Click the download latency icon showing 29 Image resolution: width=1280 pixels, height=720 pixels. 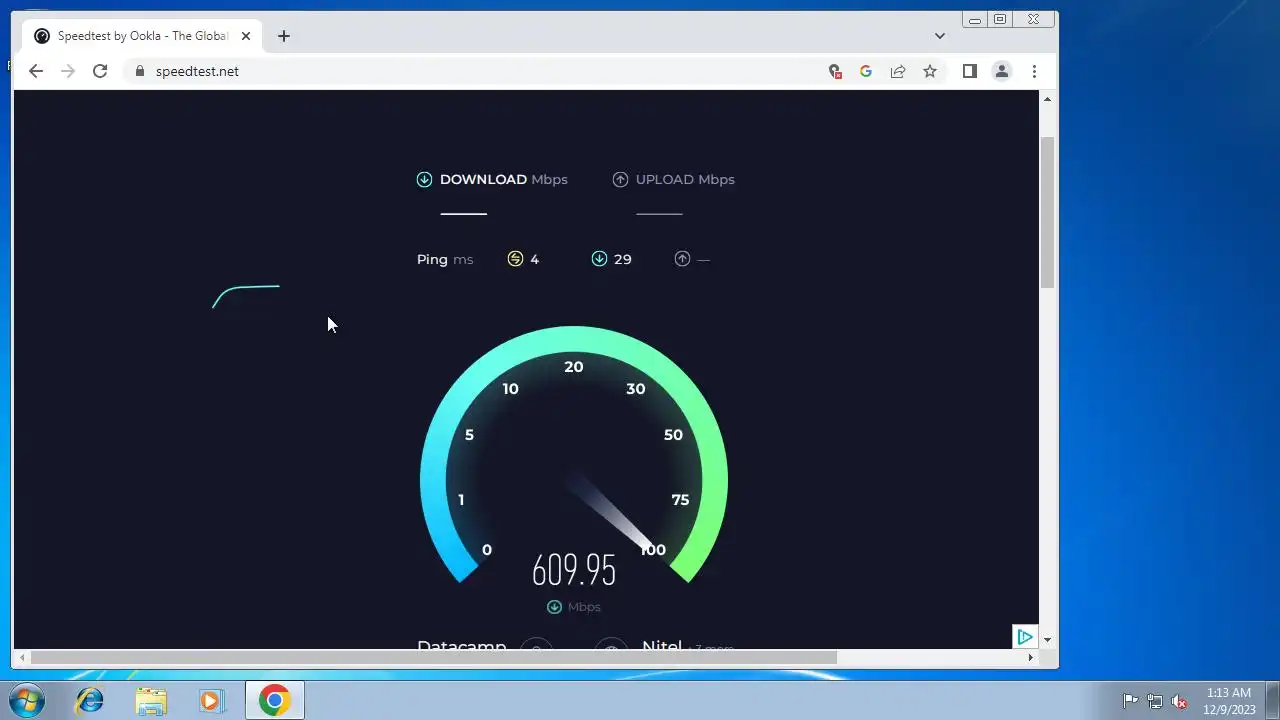(599, 259)
